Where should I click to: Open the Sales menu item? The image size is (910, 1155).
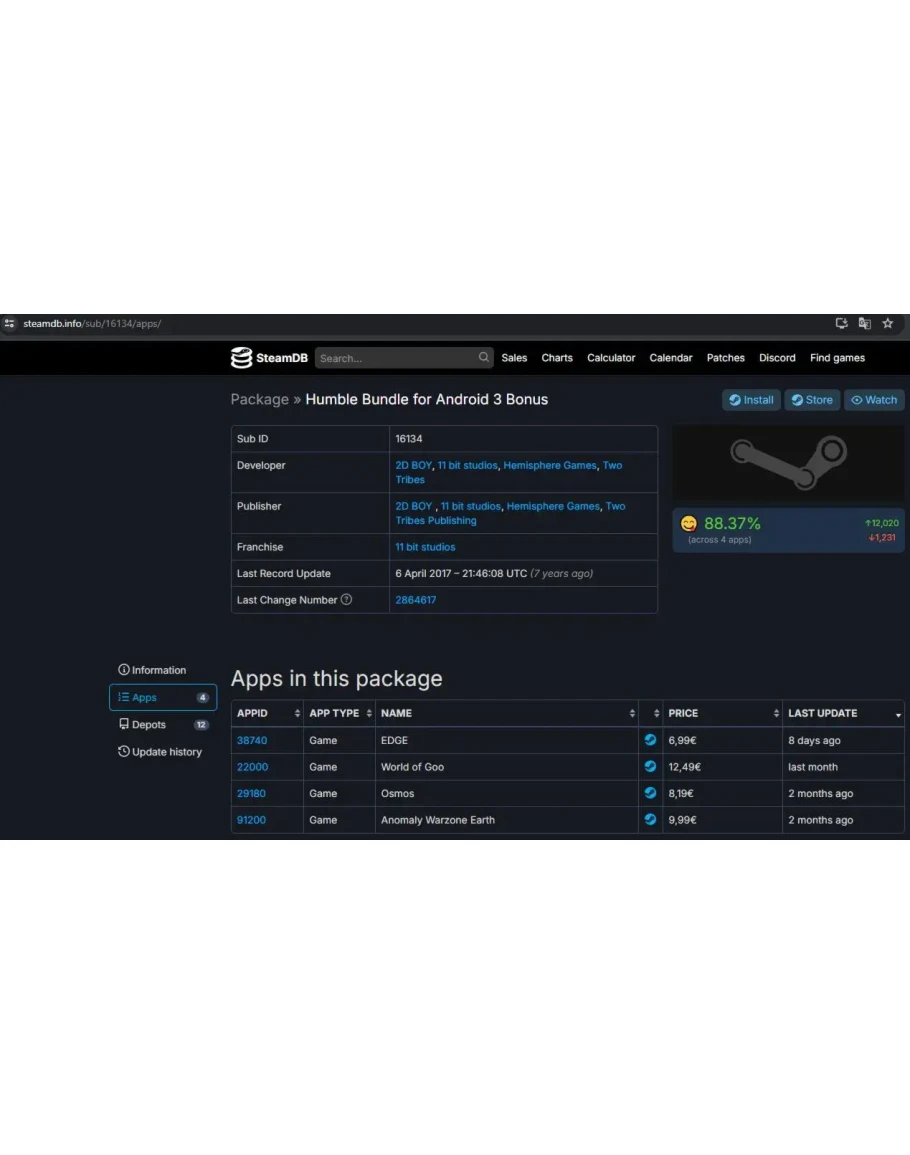(x=514, y=358)
